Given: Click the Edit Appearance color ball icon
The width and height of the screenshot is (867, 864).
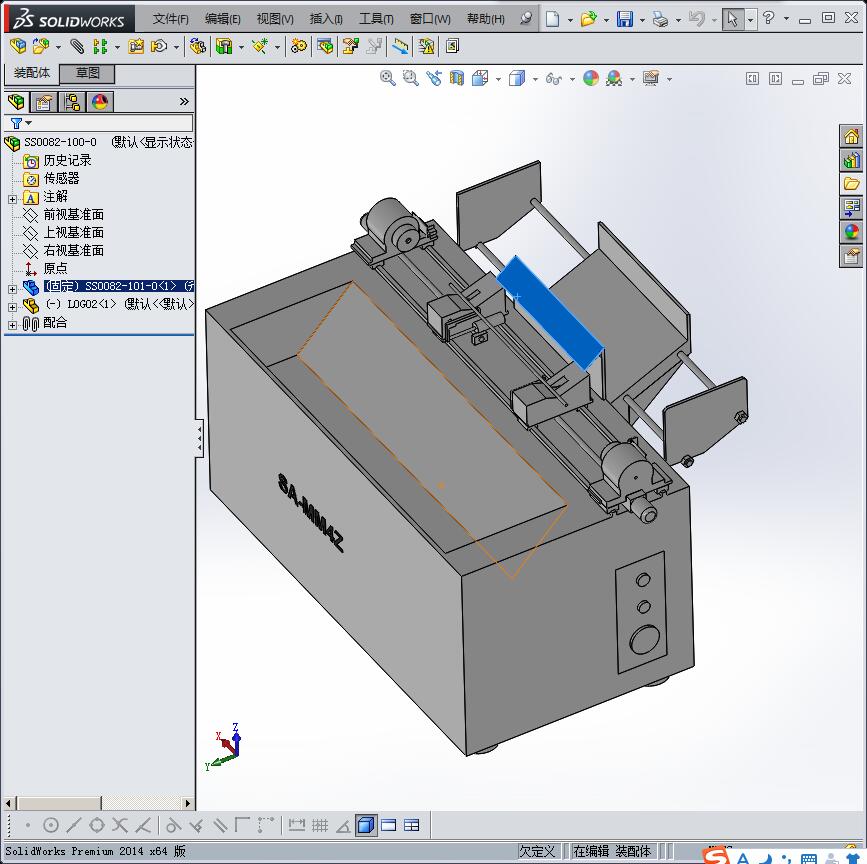Looking at the screenshot, I should [591, 78].
